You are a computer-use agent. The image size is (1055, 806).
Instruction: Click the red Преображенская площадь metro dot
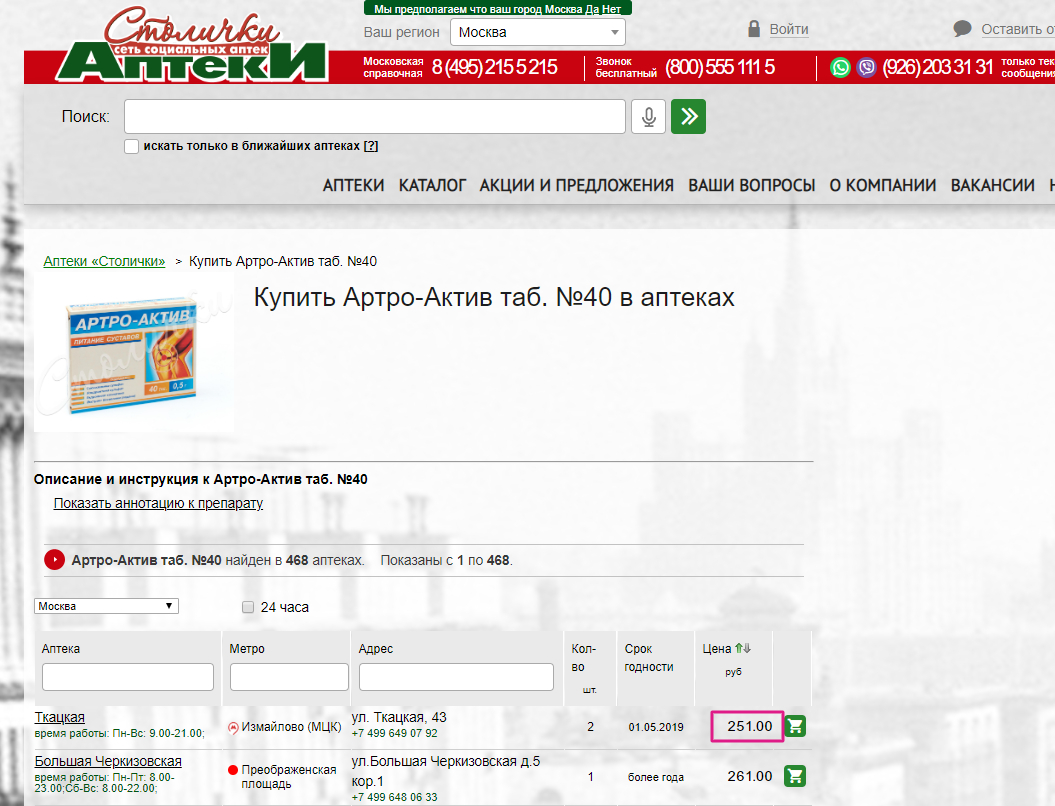coord(233,770)
